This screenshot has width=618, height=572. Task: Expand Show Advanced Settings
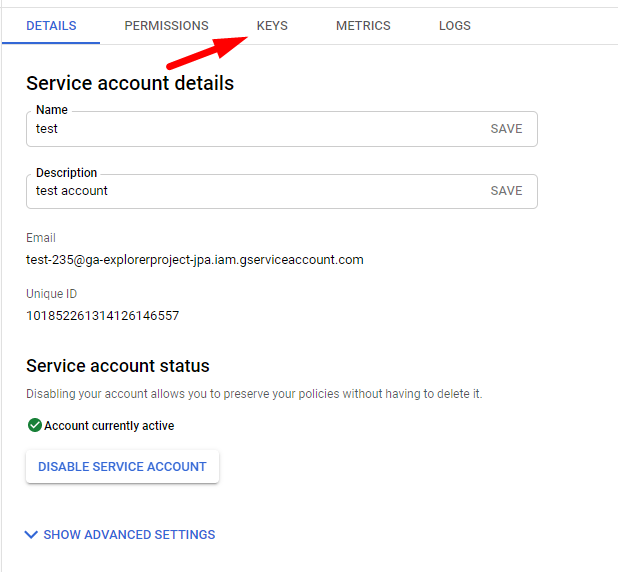point(129,535)
